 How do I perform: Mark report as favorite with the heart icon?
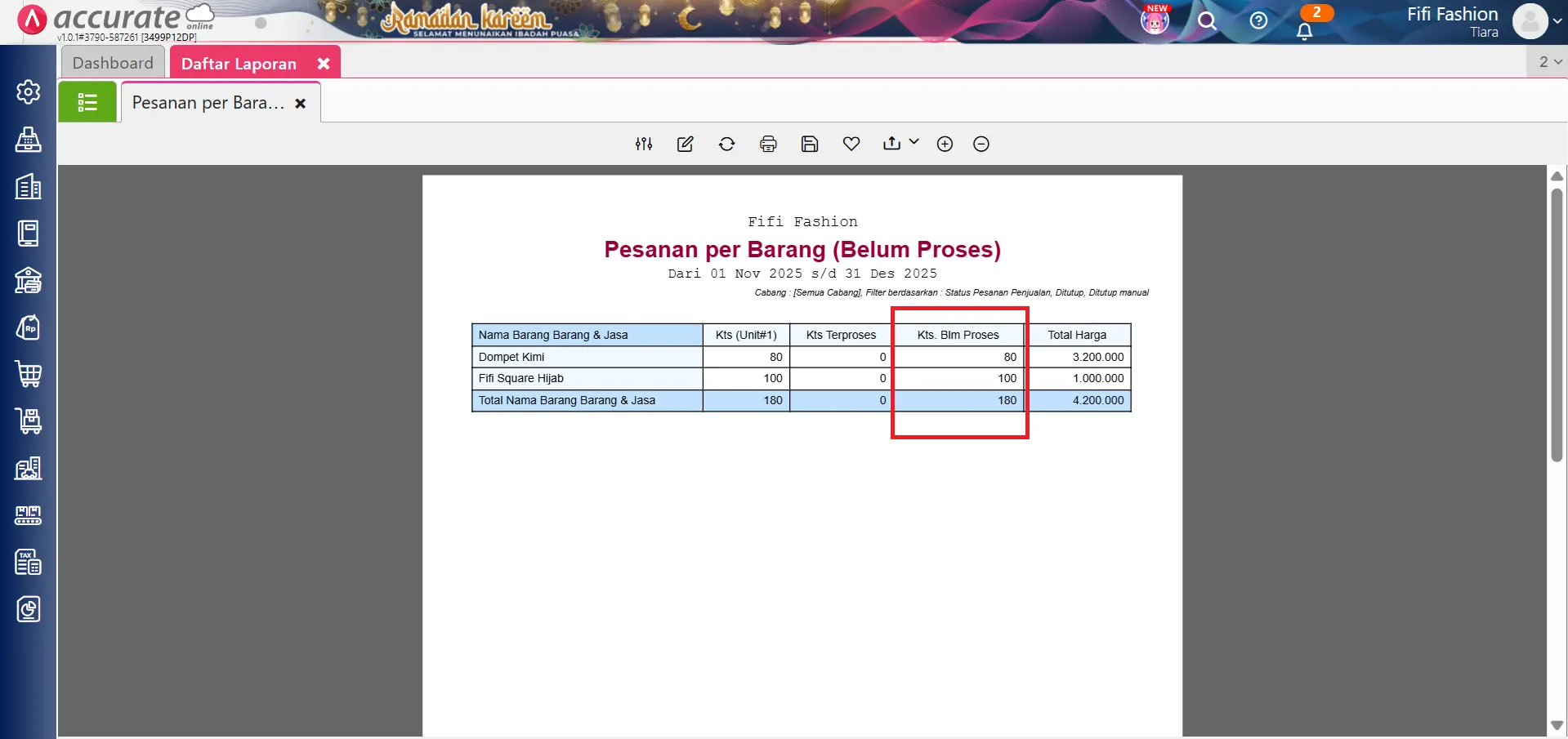(851, 144)
